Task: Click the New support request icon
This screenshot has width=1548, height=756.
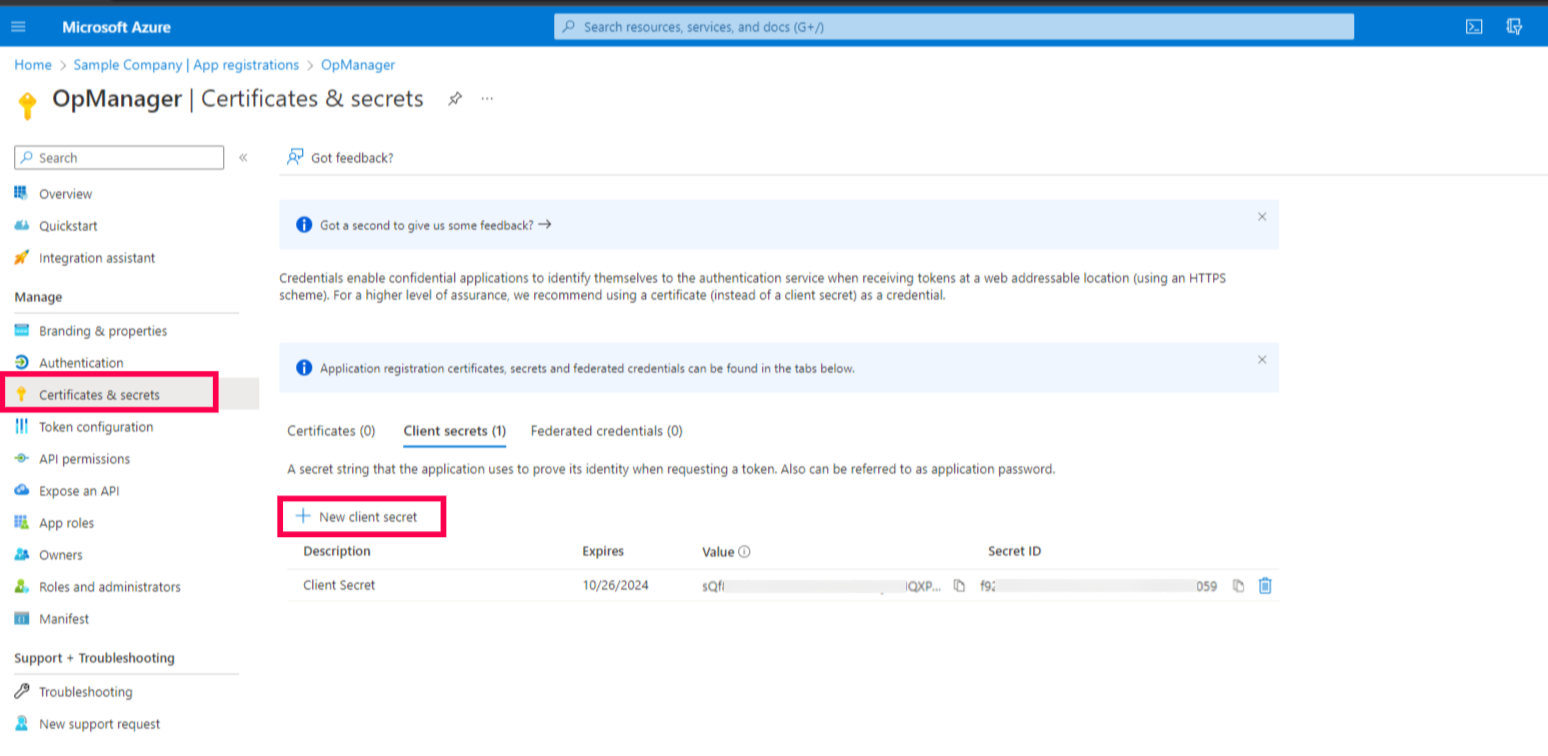Action: pyautogui.click(x=22, y=724)
